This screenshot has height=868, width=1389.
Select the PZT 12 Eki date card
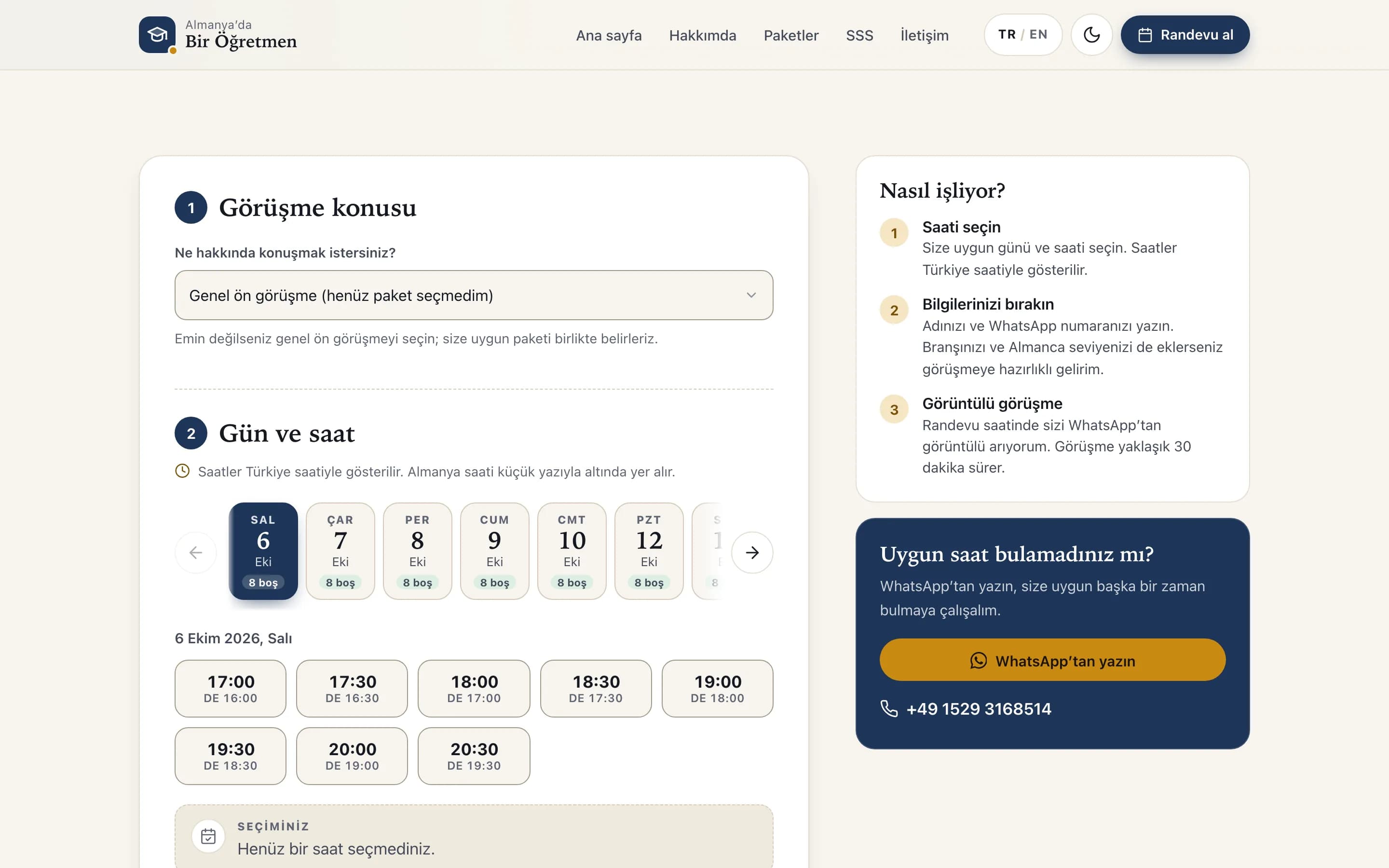click(649, 551)
